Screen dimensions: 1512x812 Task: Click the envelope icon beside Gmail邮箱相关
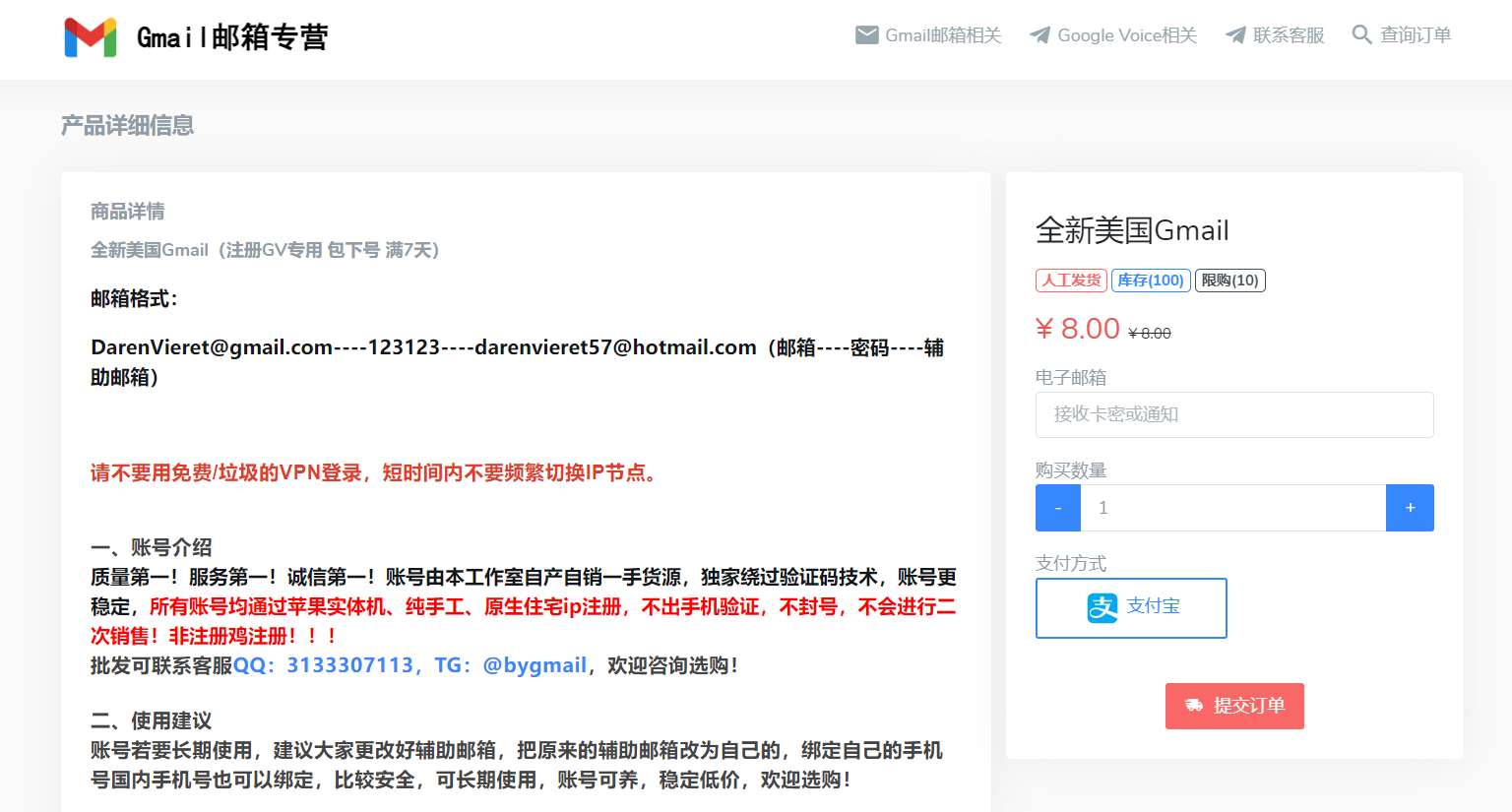tap(866, 35)
